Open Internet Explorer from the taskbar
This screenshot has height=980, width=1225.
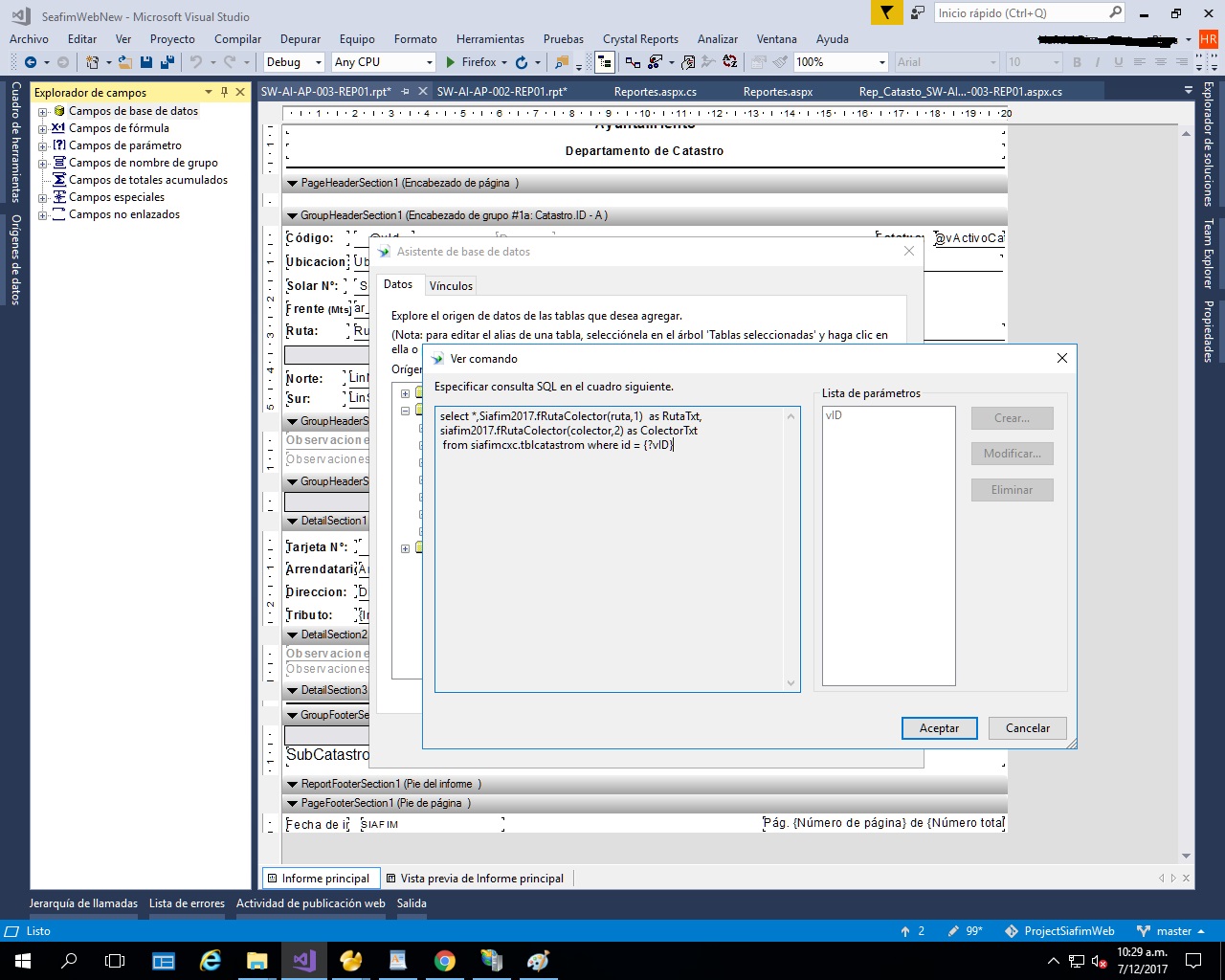211,960
